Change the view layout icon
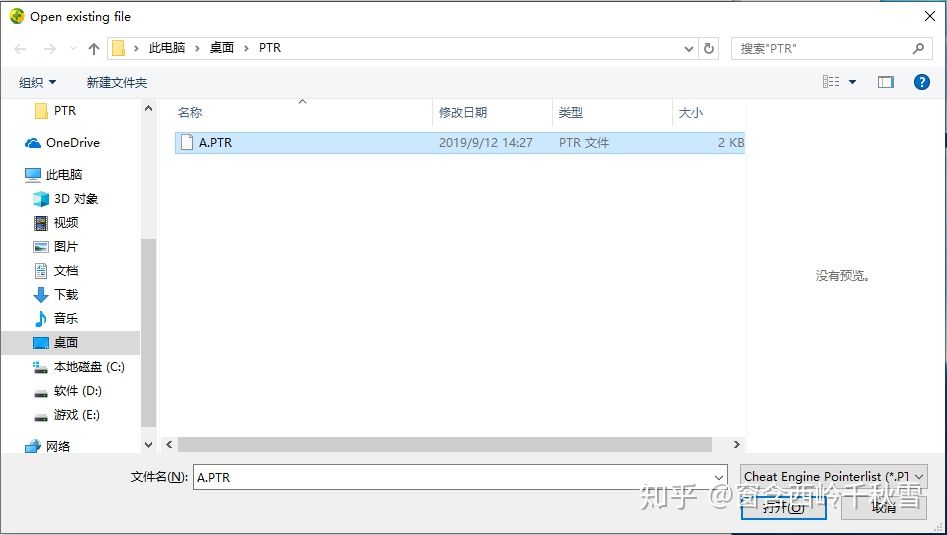Image resolution: width=947 pixels, height=535 pixels. [x=831, y=82]
